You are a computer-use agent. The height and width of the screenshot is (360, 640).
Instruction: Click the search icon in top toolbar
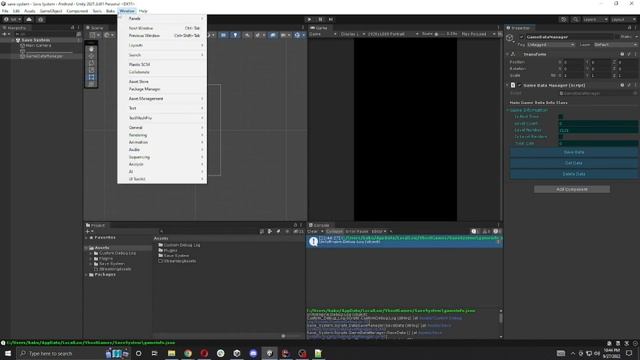pyautogui.click(x=576, y=19)
